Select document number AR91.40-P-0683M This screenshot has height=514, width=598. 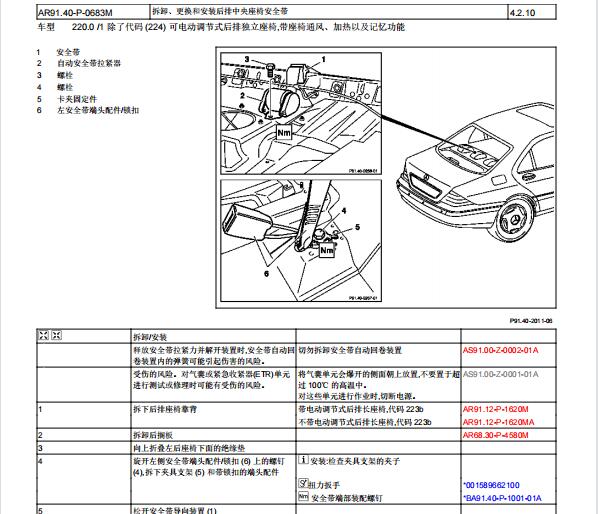[x=75, y=13]
